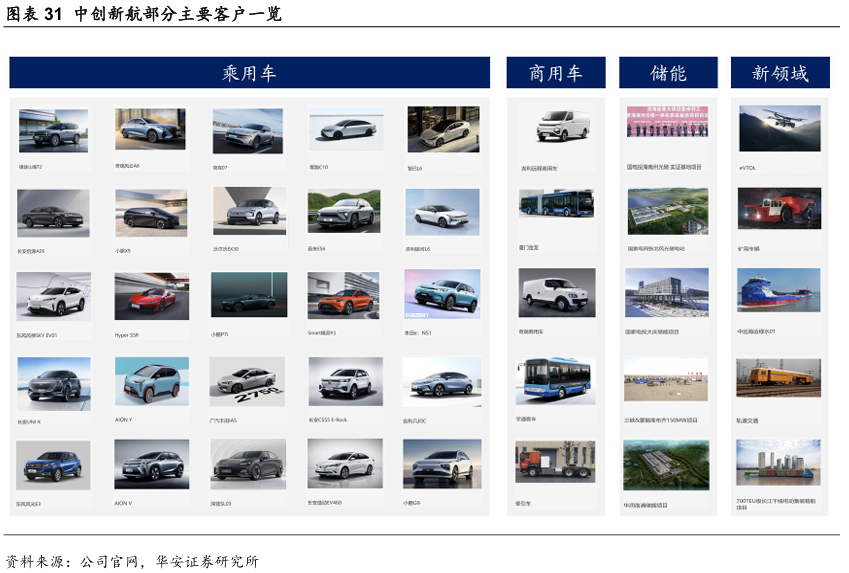Image resolution: width=849 pixels, height=573 pixels.
Task: Open the teal AION Y car thumbnail
Action: pos(152,381)
